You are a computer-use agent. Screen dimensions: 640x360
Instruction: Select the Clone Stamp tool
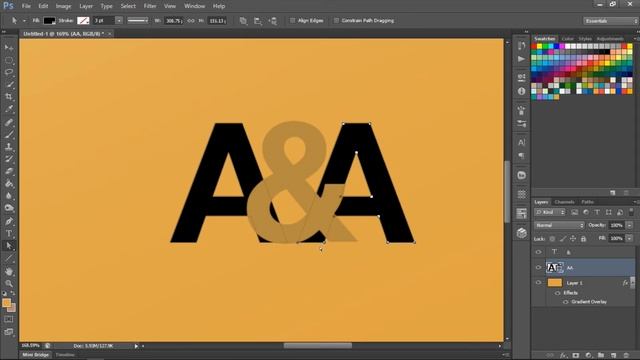tap(9, 147)
